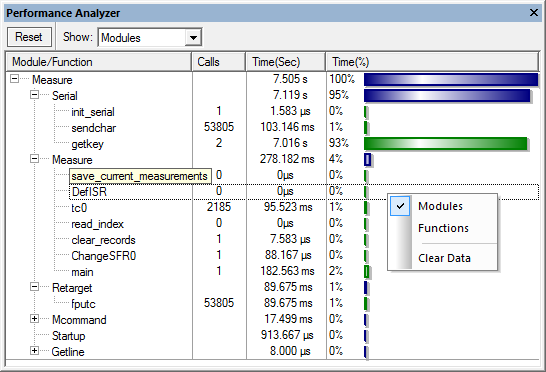Select the fputc function entry

(x=83, y=304)
